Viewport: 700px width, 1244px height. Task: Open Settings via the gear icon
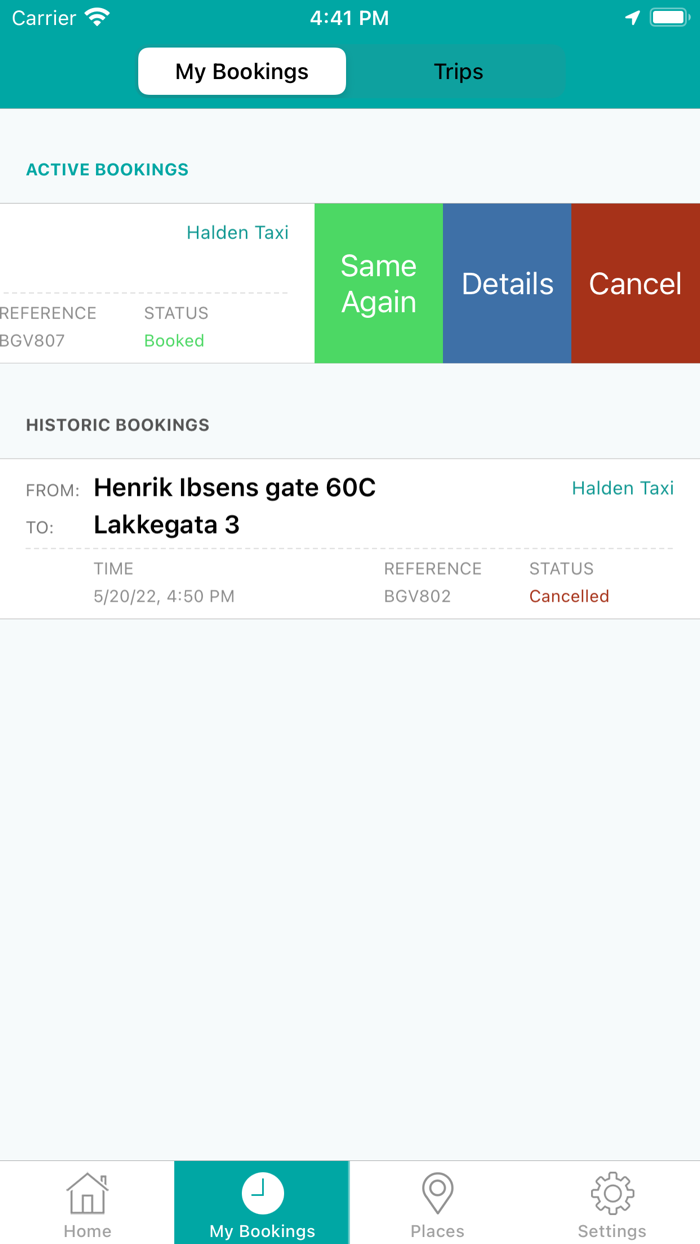(612, 1192)
